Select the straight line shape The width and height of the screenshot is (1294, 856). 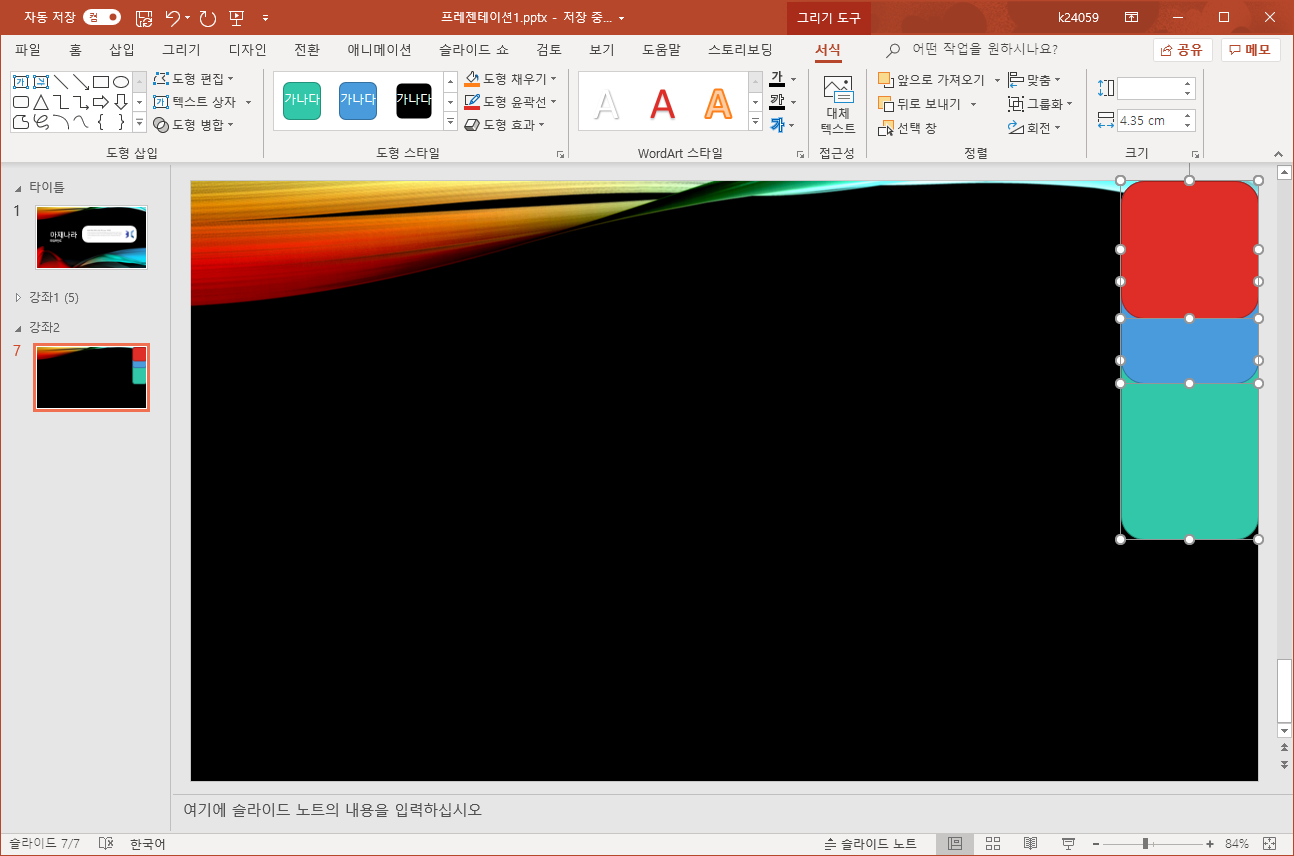[61, 81]
